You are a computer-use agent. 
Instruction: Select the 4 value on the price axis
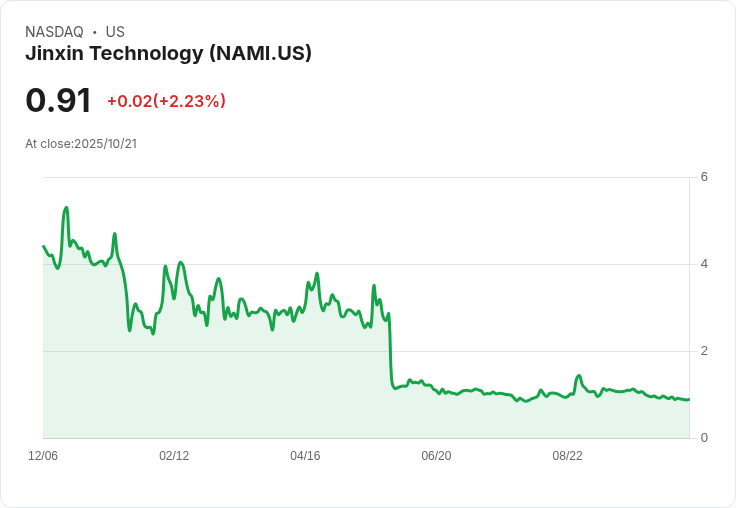704,264
